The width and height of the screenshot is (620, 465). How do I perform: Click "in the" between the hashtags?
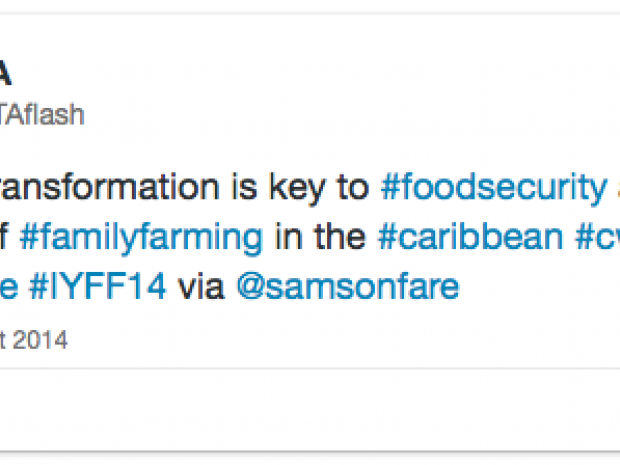click(320, 238)
